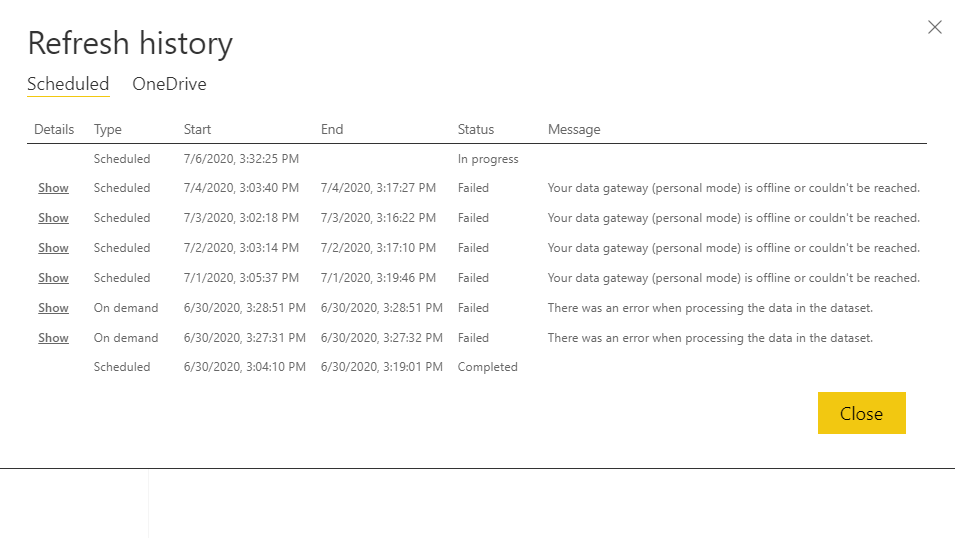Click the Details column header

[54, 129]
